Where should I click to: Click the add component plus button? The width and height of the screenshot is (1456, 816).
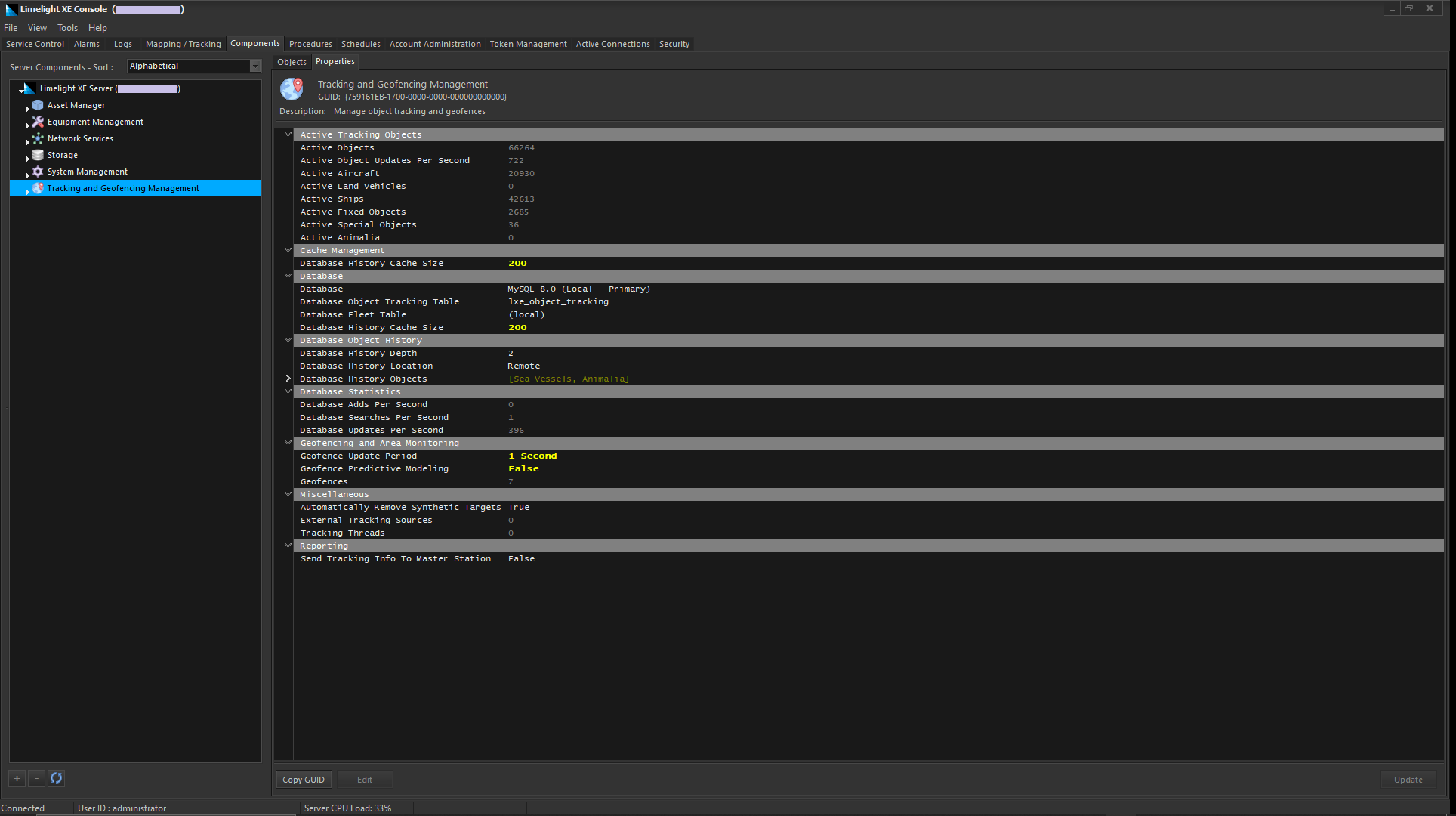point(17,778)
